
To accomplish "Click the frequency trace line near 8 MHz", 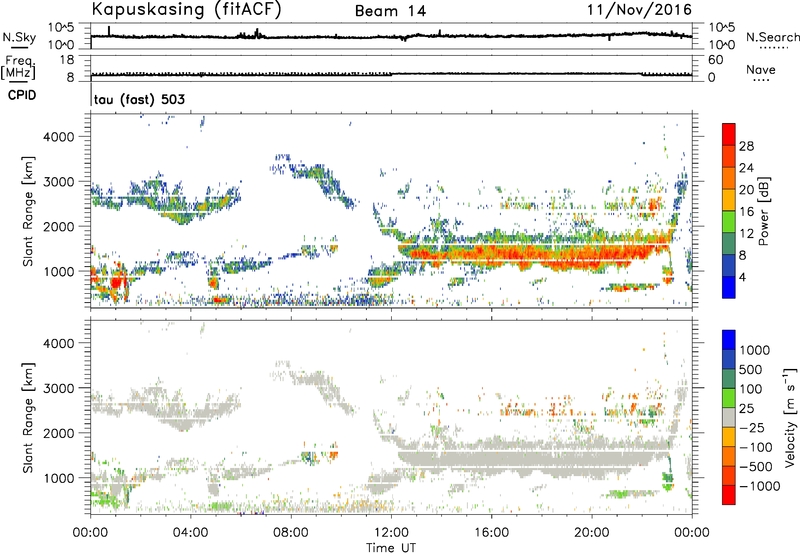I will (x=391, y=74).
